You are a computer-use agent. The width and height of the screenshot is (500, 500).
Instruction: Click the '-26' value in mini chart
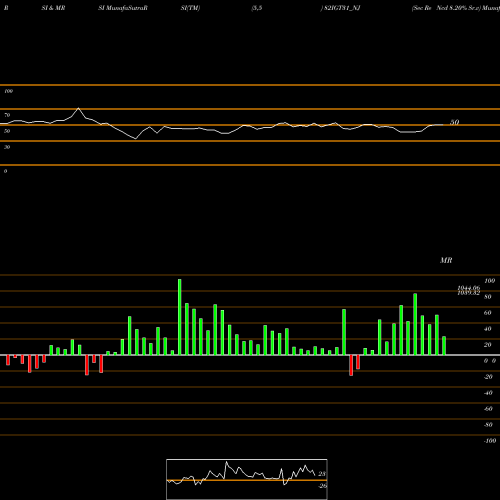322,486
